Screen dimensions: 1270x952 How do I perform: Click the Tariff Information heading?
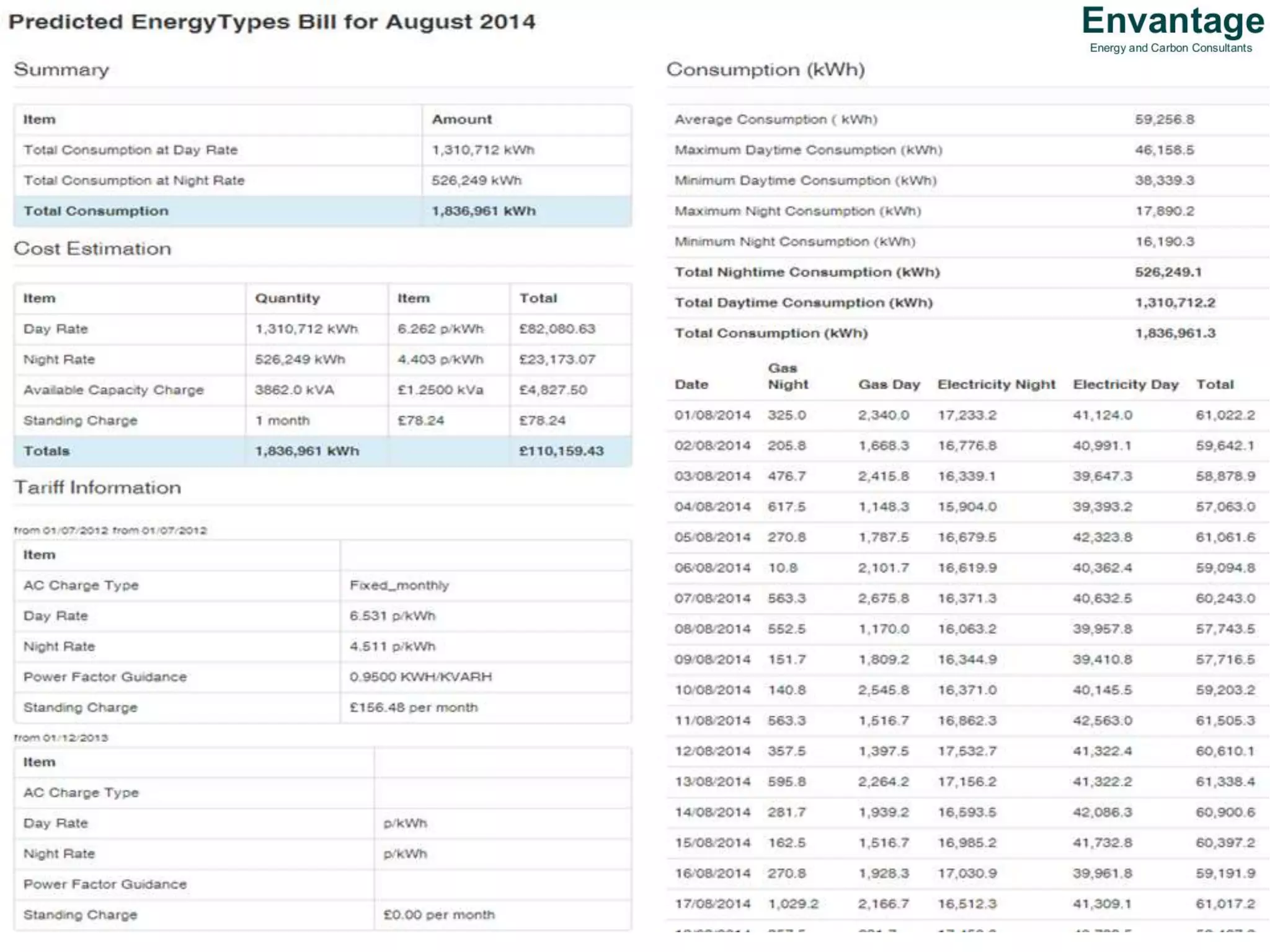[x=97, y=488]
